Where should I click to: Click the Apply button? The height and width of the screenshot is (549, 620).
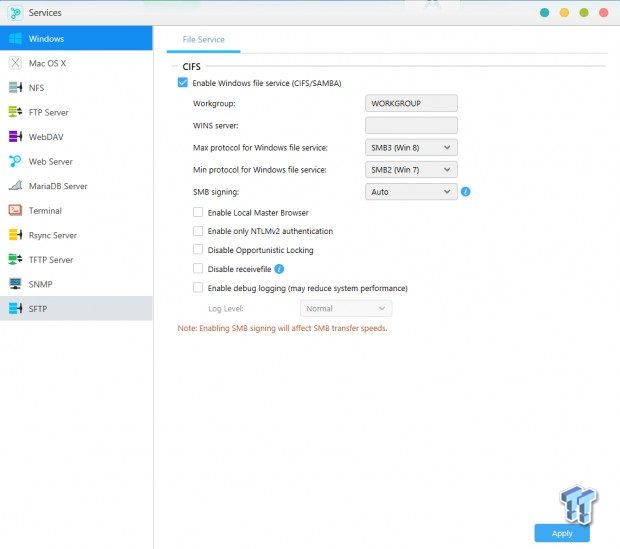pos(562,533)
